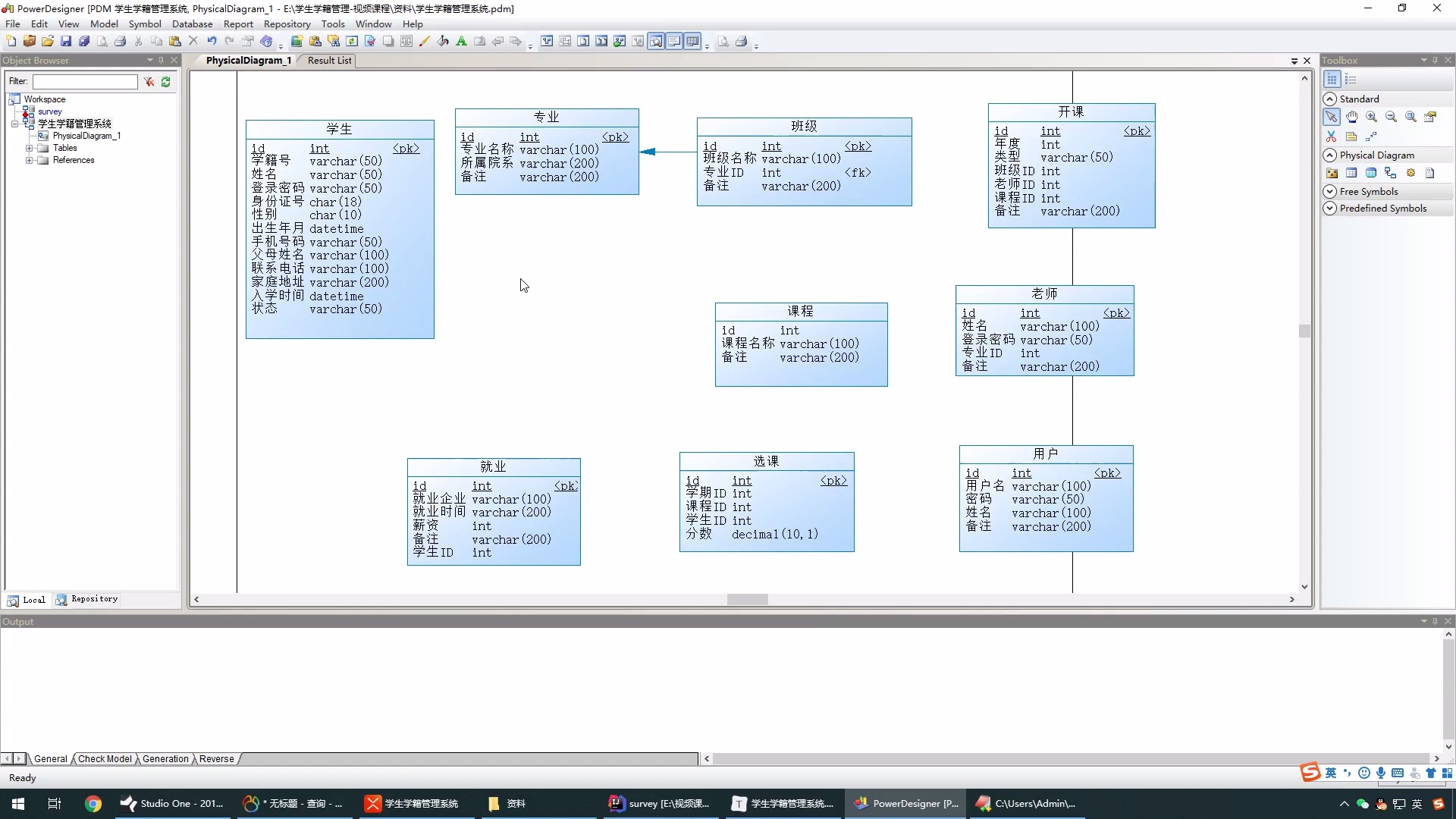This screenshot has height=819, width=1456.
Task: Click the Undo arrow in toolbar
Action: pos(212,42)
